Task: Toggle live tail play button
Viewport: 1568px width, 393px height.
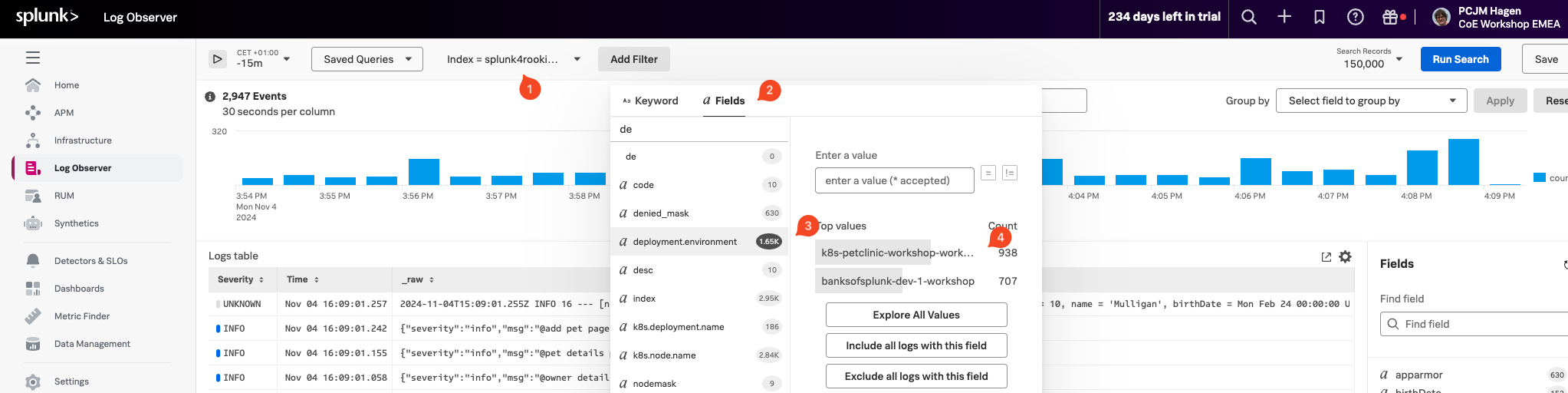Action: coord(218,59)
